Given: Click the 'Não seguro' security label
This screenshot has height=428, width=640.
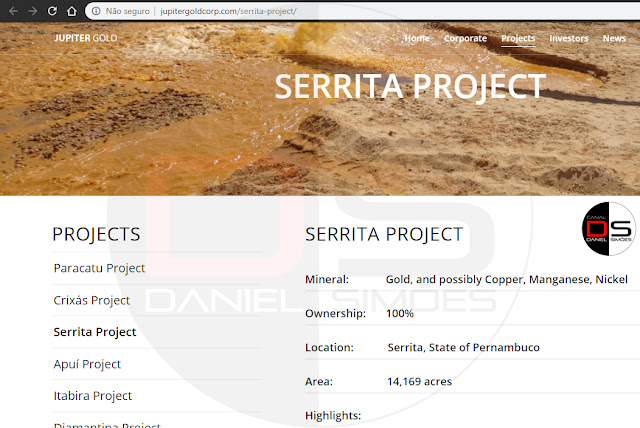Looking at the screenshot, I should 127,11.
